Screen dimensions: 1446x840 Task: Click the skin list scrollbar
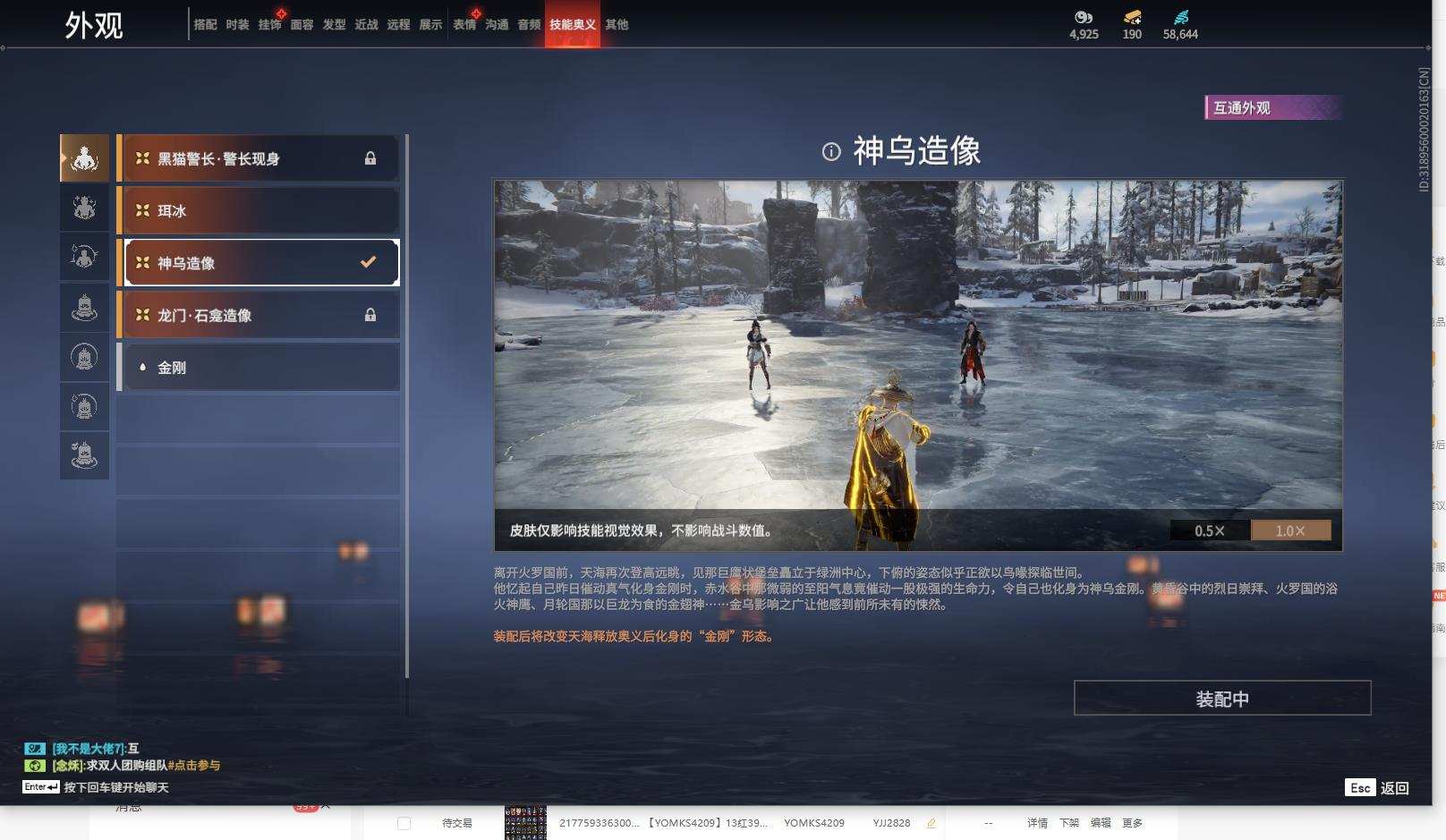click(407, 405)
